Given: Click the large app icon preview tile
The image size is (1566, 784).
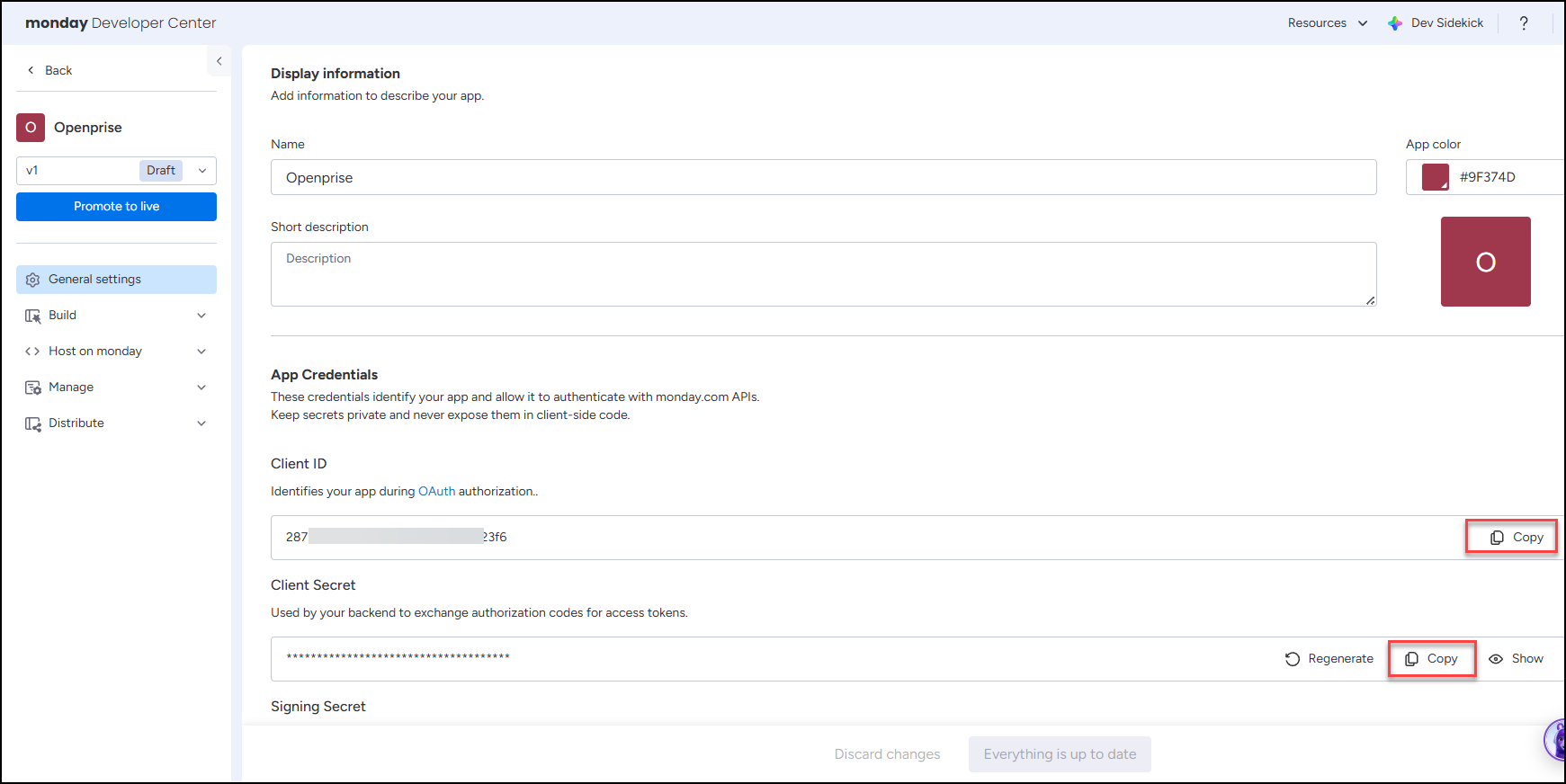Looking at the screenshot, I should [x=1485, y=262].
